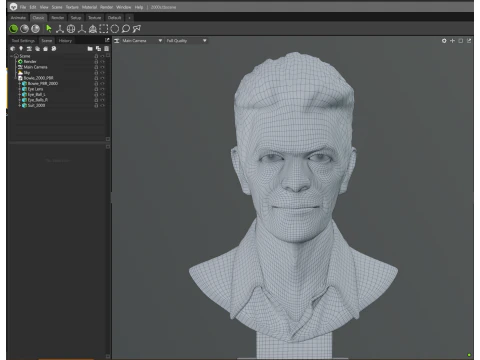Add a new workspace with plus tab
This screenshot has width=480, height=360.
pos(129,18)
